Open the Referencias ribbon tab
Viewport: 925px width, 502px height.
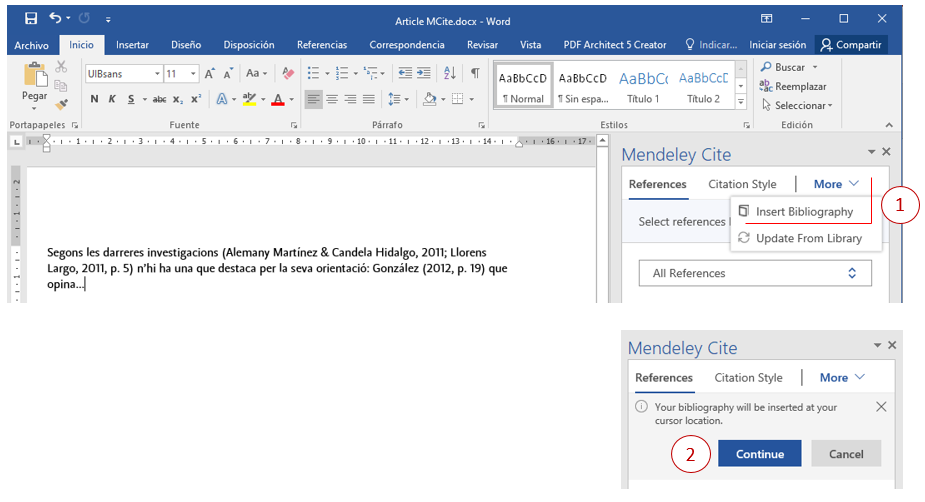[322, 45]
